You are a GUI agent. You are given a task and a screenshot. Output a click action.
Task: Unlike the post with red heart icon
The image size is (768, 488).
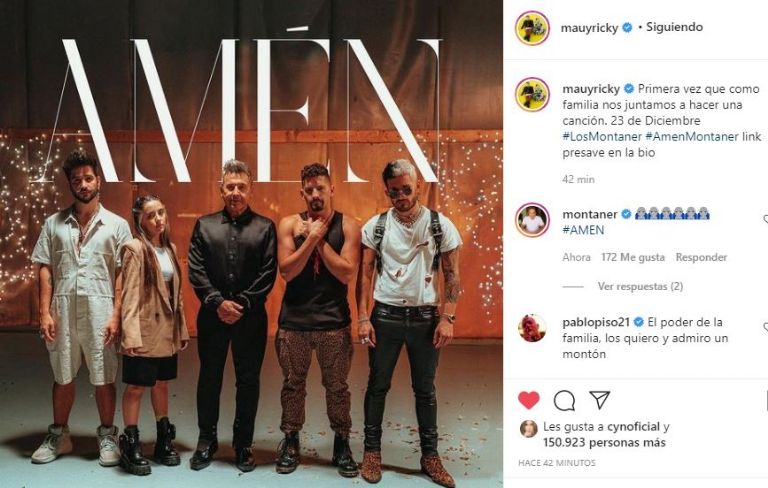tap(528, 400)
